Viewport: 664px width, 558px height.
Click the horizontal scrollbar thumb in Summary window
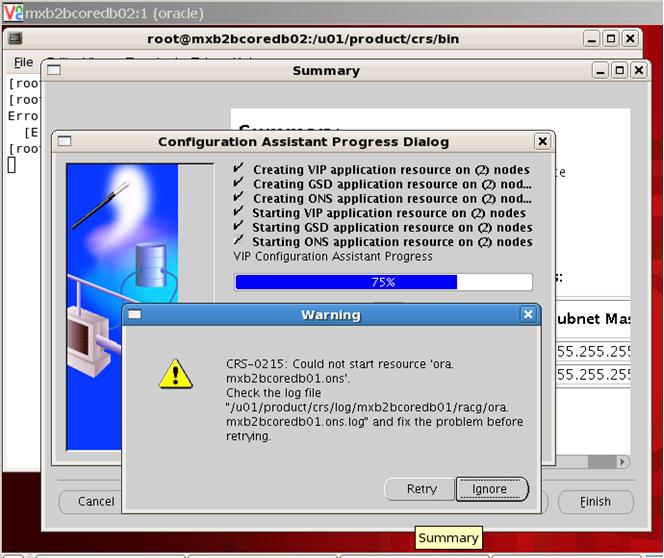click(602, 461)
